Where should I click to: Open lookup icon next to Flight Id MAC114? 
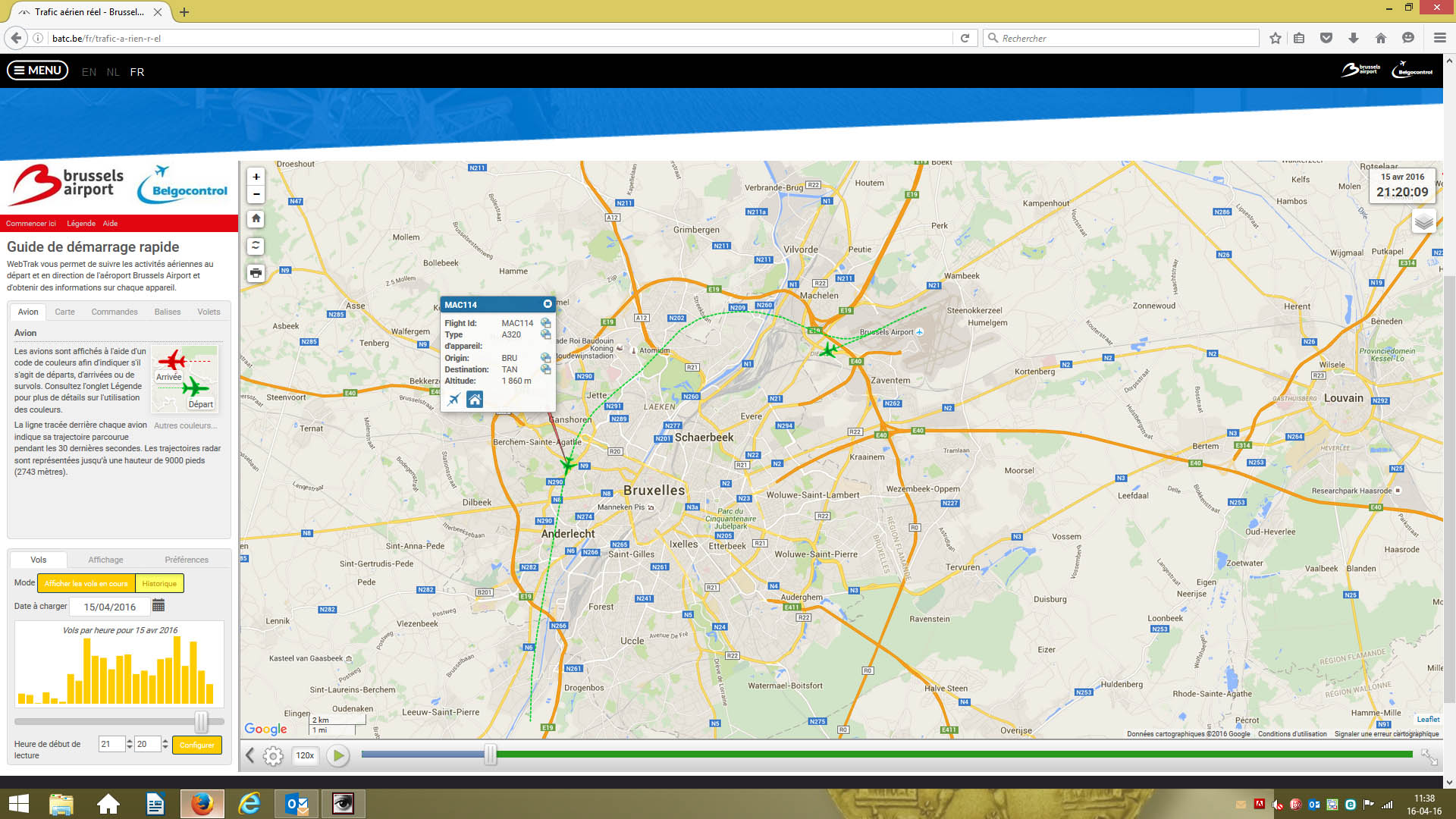pos(545,323)
